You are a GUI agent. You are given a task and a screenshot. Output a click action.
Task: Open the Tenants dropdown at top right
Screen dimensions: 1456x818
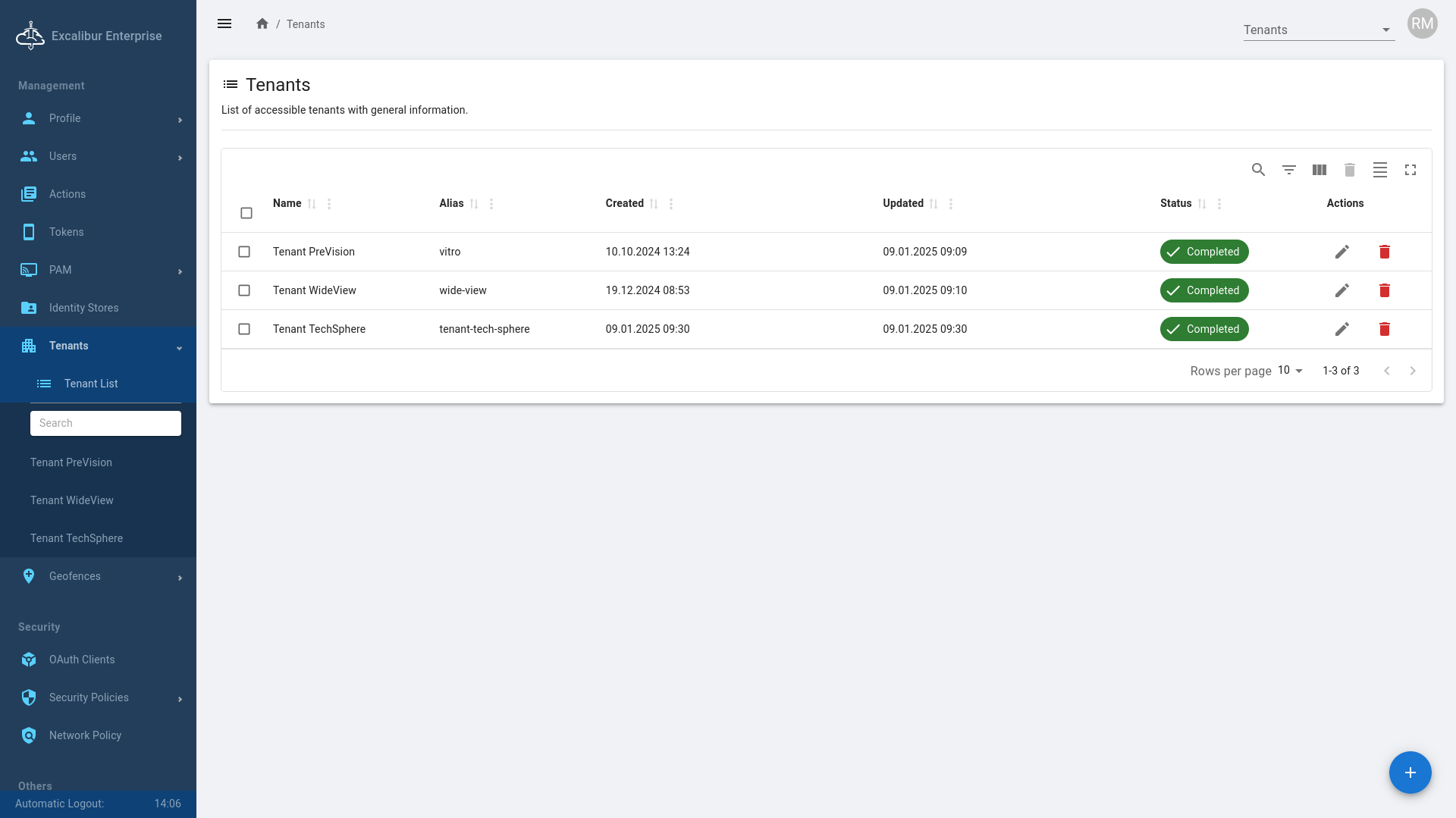pyautogui.click(x=1318, y=30)
